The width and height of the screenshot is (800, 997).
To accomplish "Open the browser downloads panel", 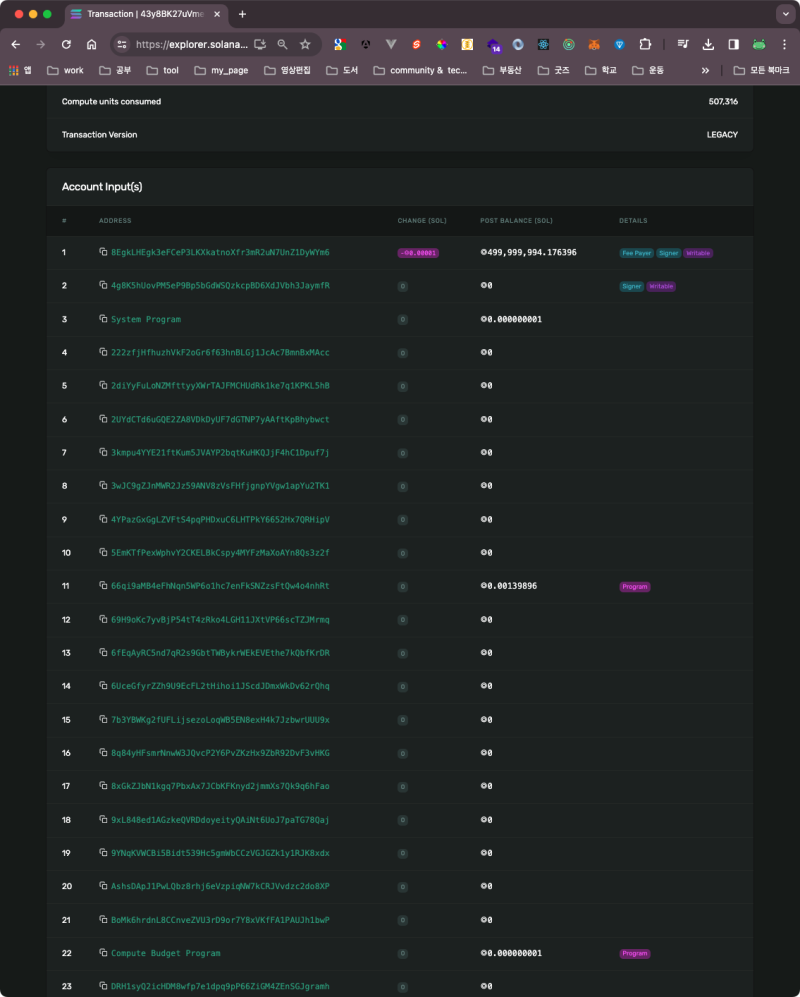I will [x=708, y=44].
